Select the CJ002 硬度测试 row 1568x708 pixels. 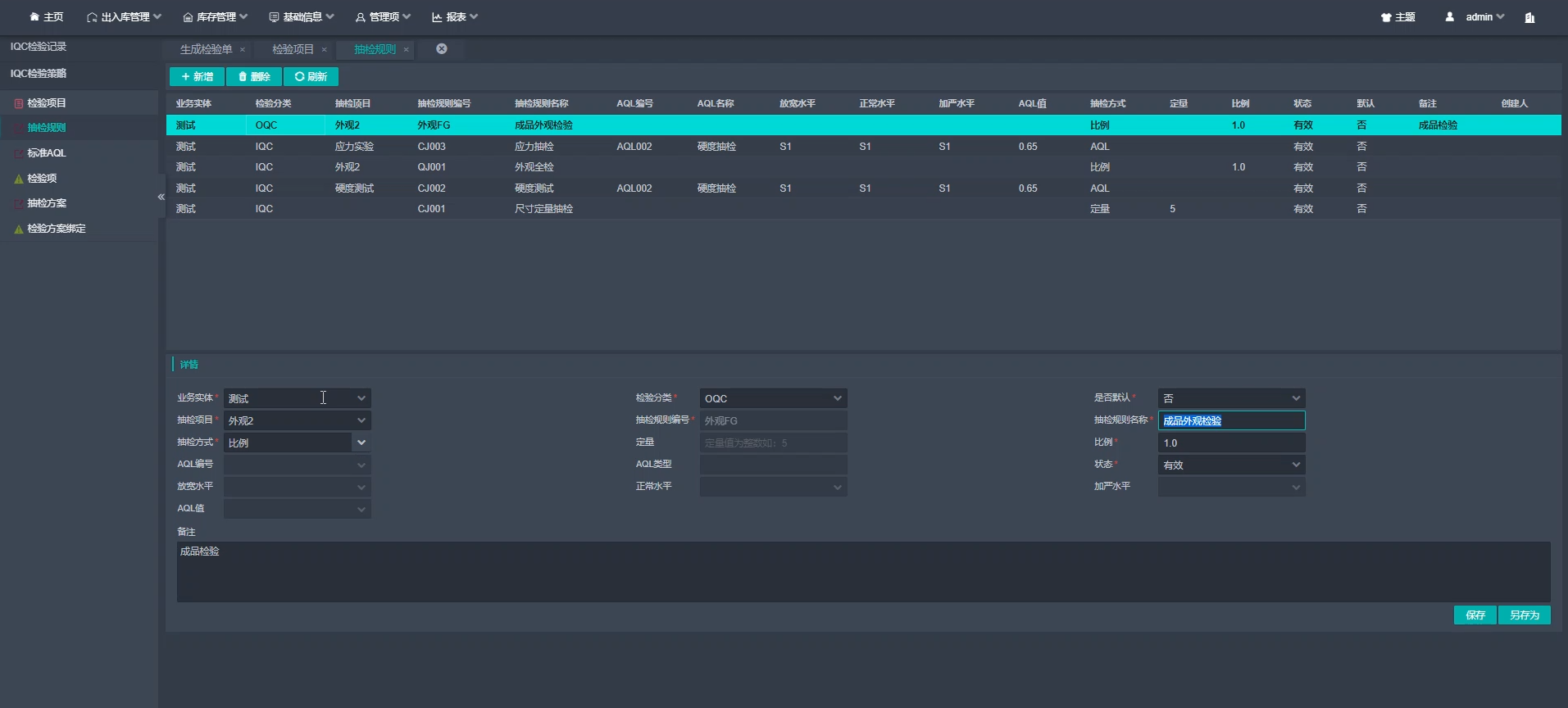[864, 188]
